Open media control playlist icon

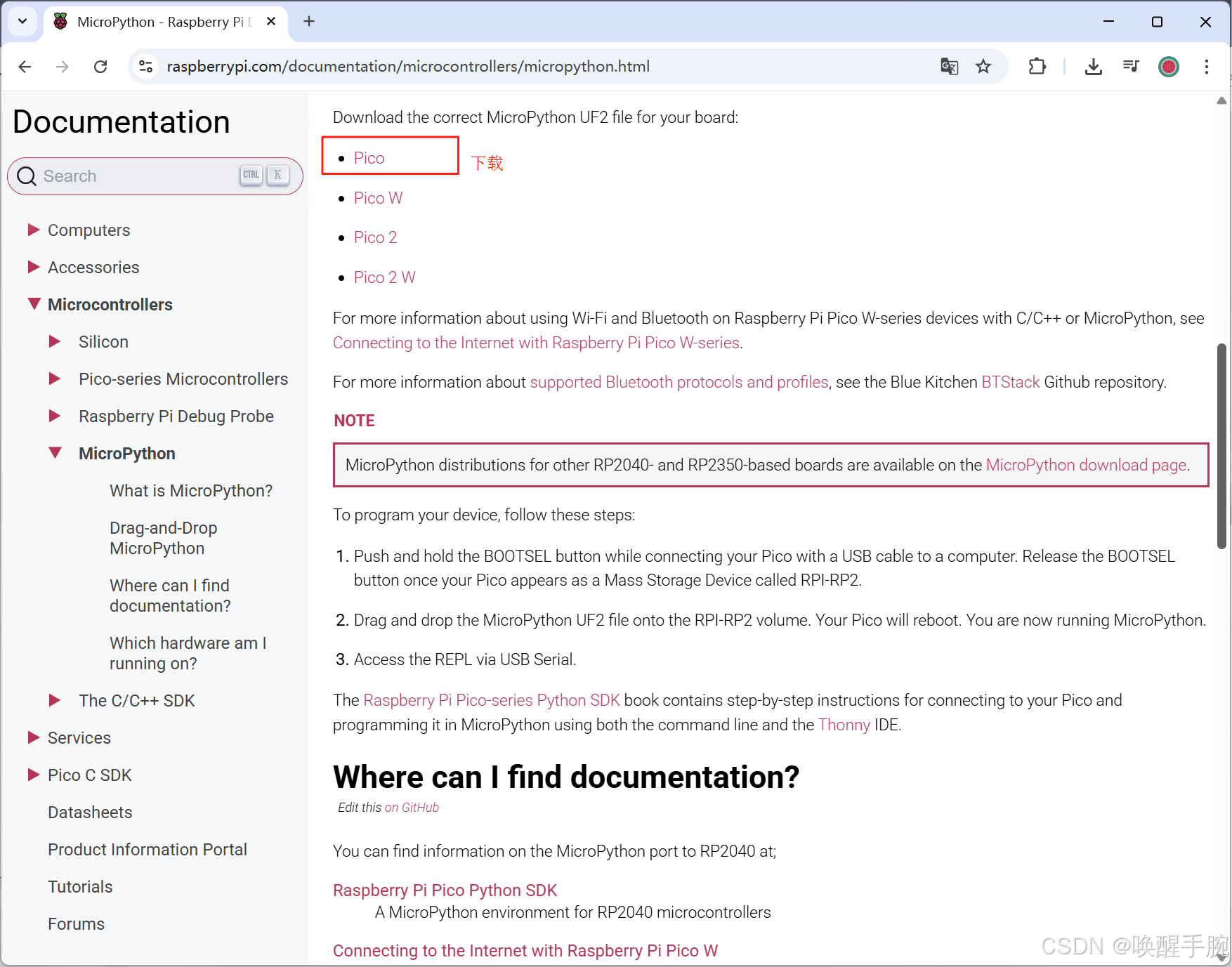[x=1131, y=67]
